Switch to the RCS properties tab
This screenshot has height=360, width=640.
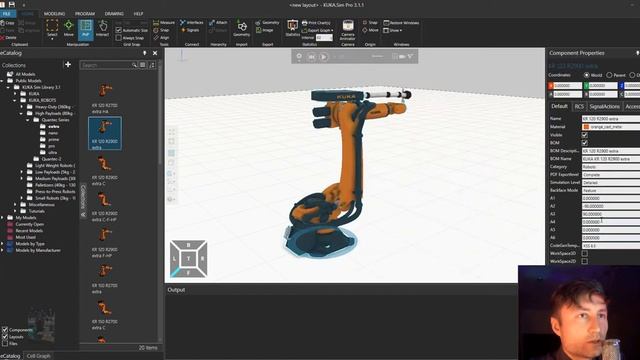point(579,107)
